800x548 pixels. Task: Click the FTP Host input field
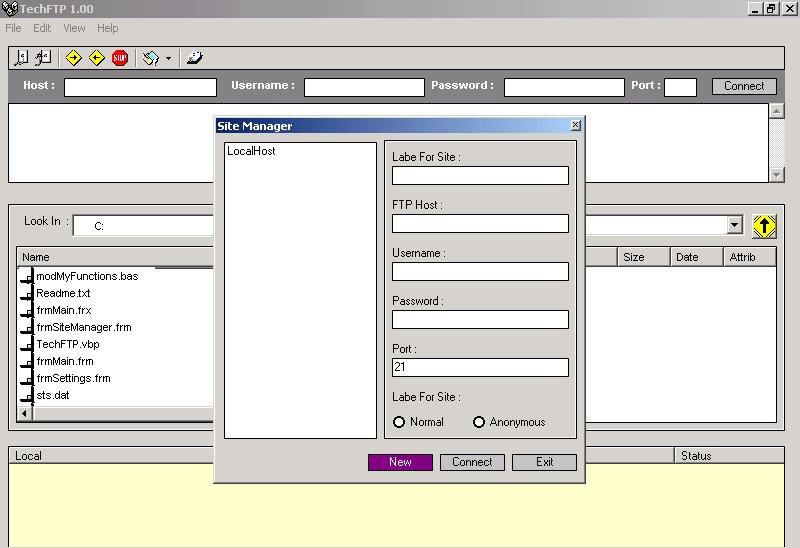click(x=480, y=223)
